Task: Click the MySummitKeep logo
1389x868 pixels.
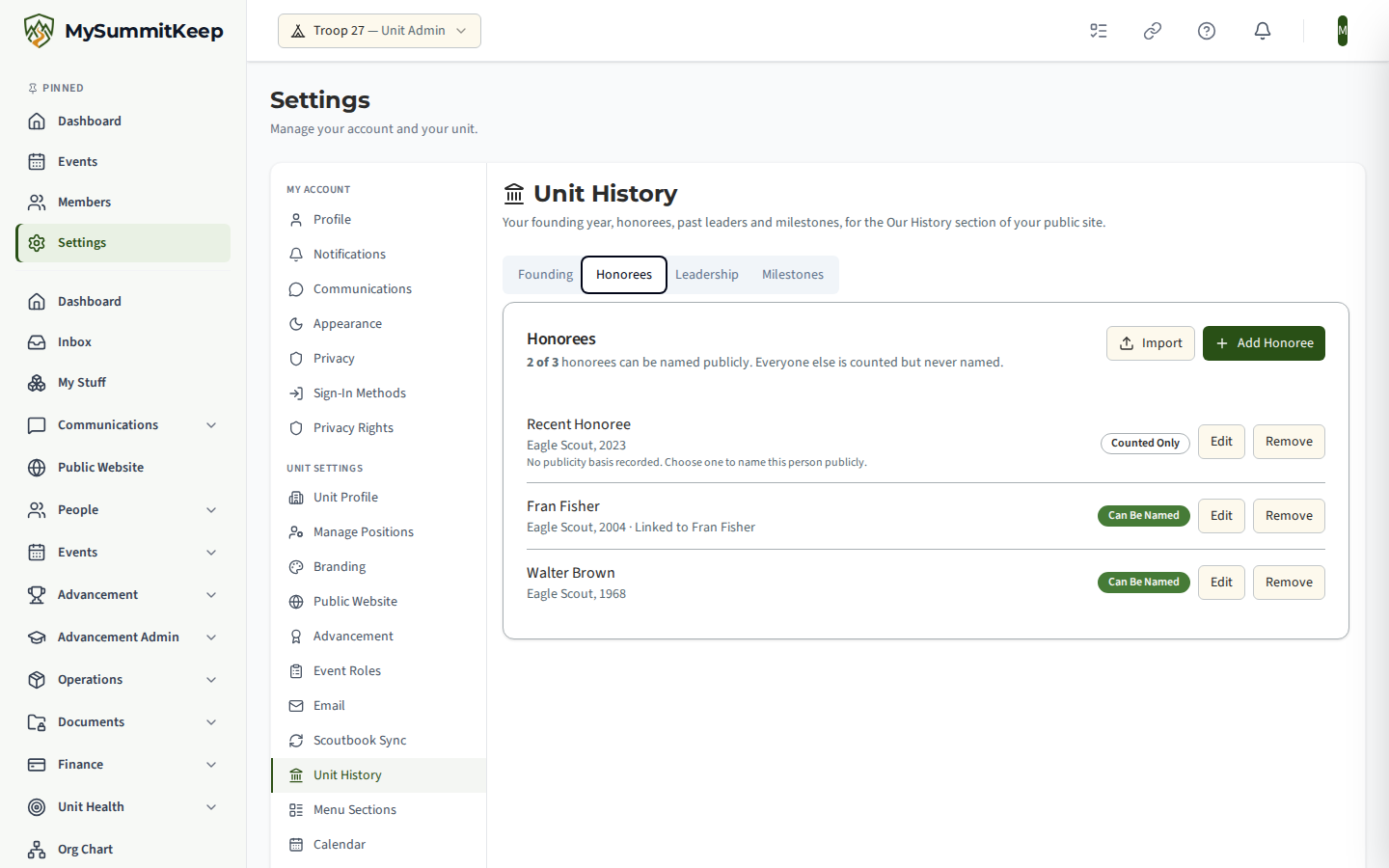Action: point(123,31)
